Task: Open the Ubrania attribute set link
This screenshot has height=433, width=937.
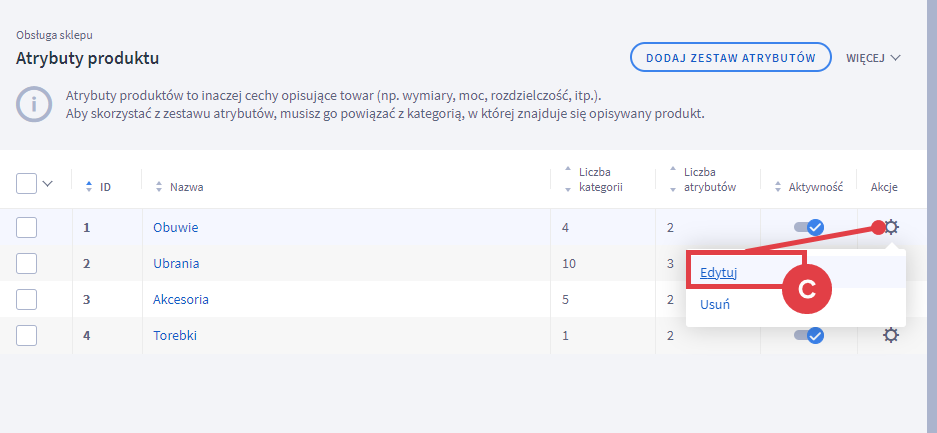Action: pos(176,263)
